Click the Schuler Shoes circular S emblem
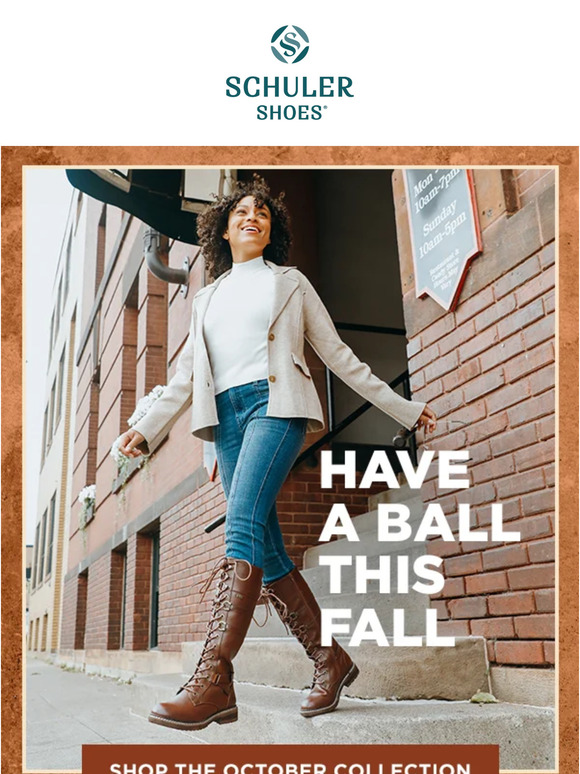580x774 pixels. tap(290, 44)
